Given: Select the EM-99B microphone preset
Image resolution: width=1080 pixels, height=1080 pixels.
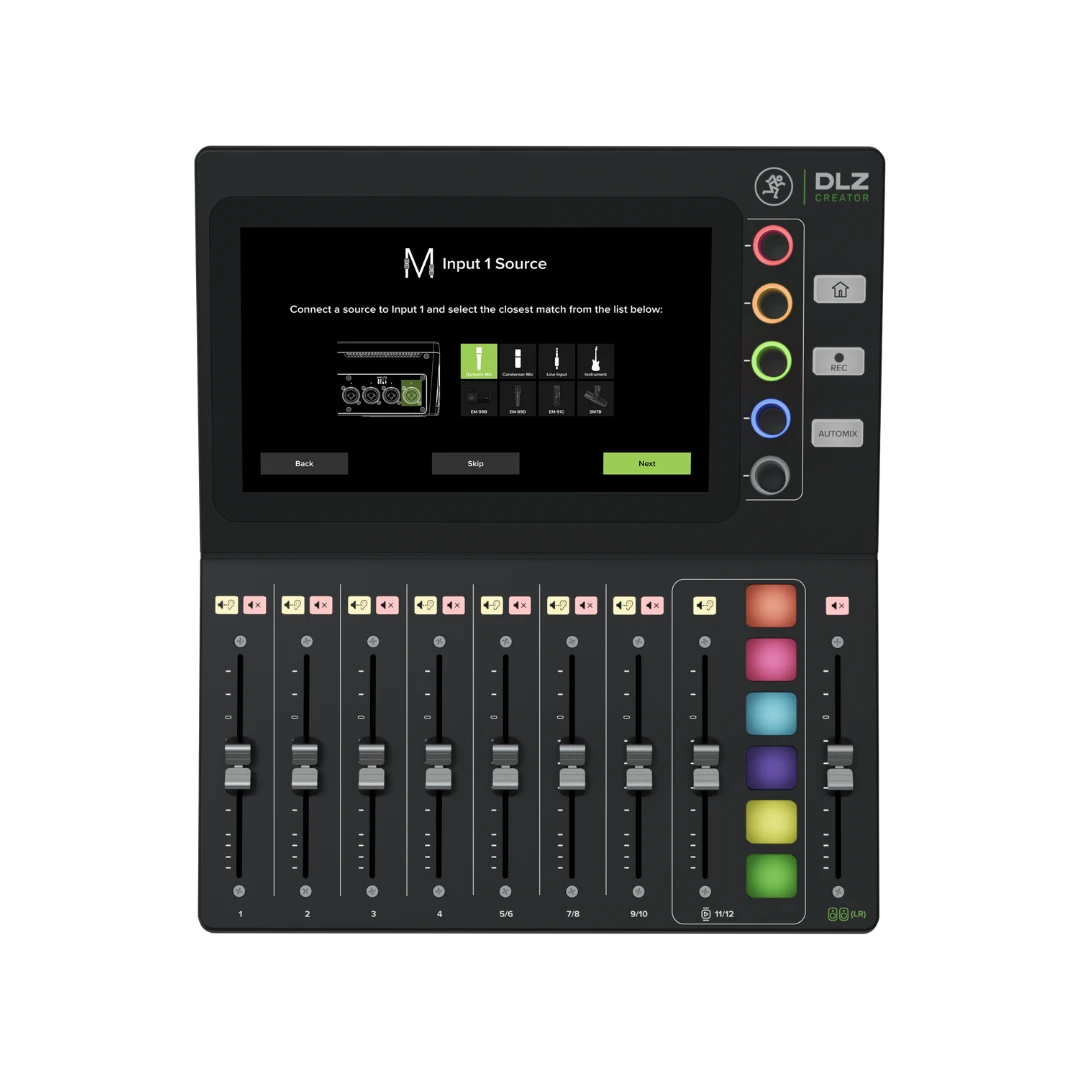Looking at the screenshot, I should pyautogui.click(x=478, y=398).
